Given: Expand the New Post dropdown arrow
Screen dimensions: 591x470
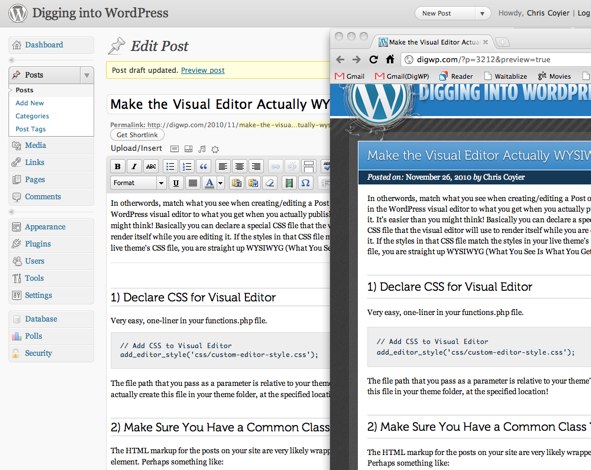Looking at the screenshot, I should 482,14.
